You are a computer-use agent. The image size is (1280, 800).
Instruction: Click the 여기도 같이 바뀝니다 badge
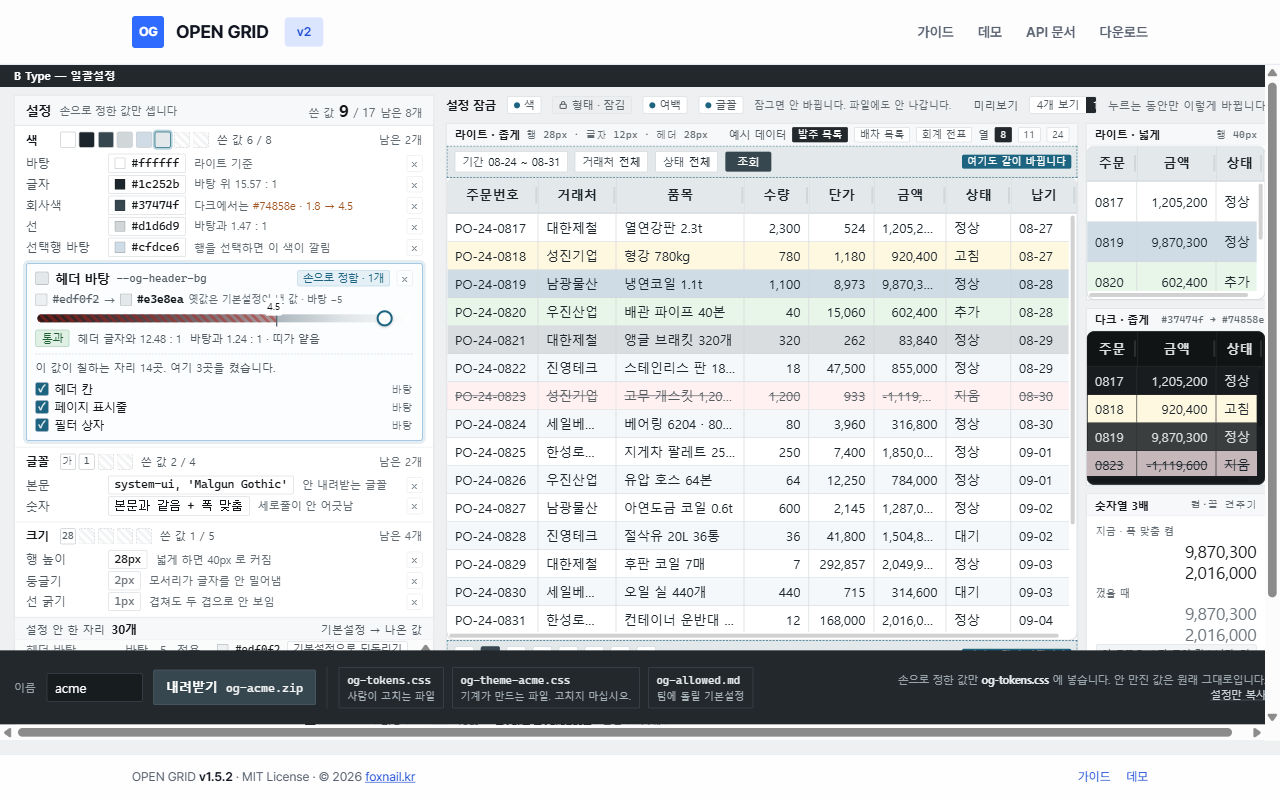click(1017, 161)
